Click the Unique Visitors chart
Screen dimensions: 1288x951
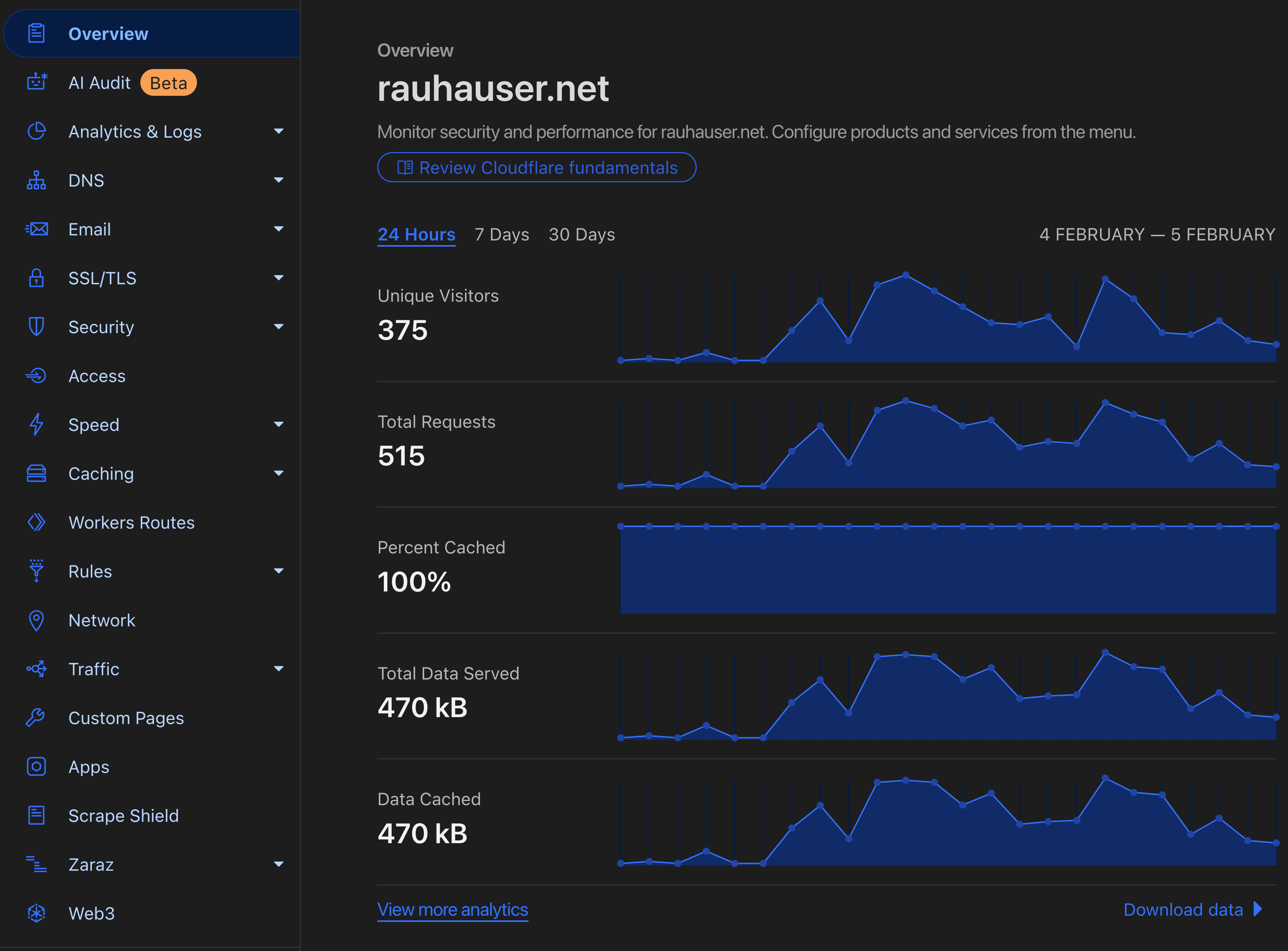[x=948, y=318]
